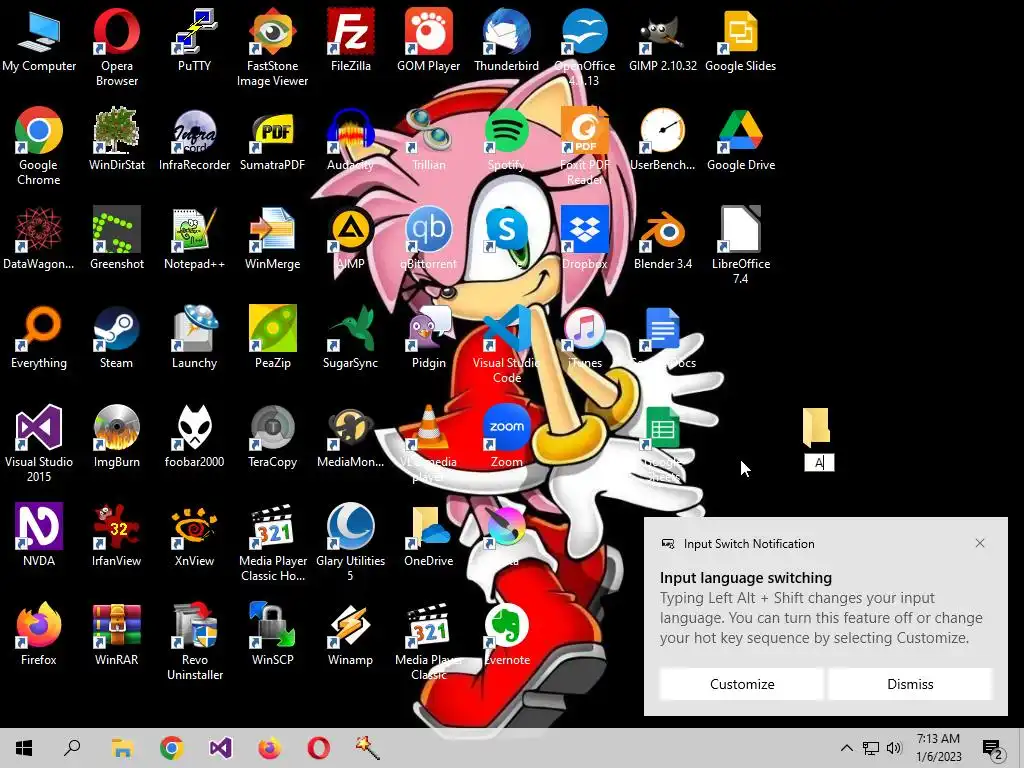Select the ImgBurn desktop icon
The width and height of the screenshot is (1024, 768).
tap(116, 427)
